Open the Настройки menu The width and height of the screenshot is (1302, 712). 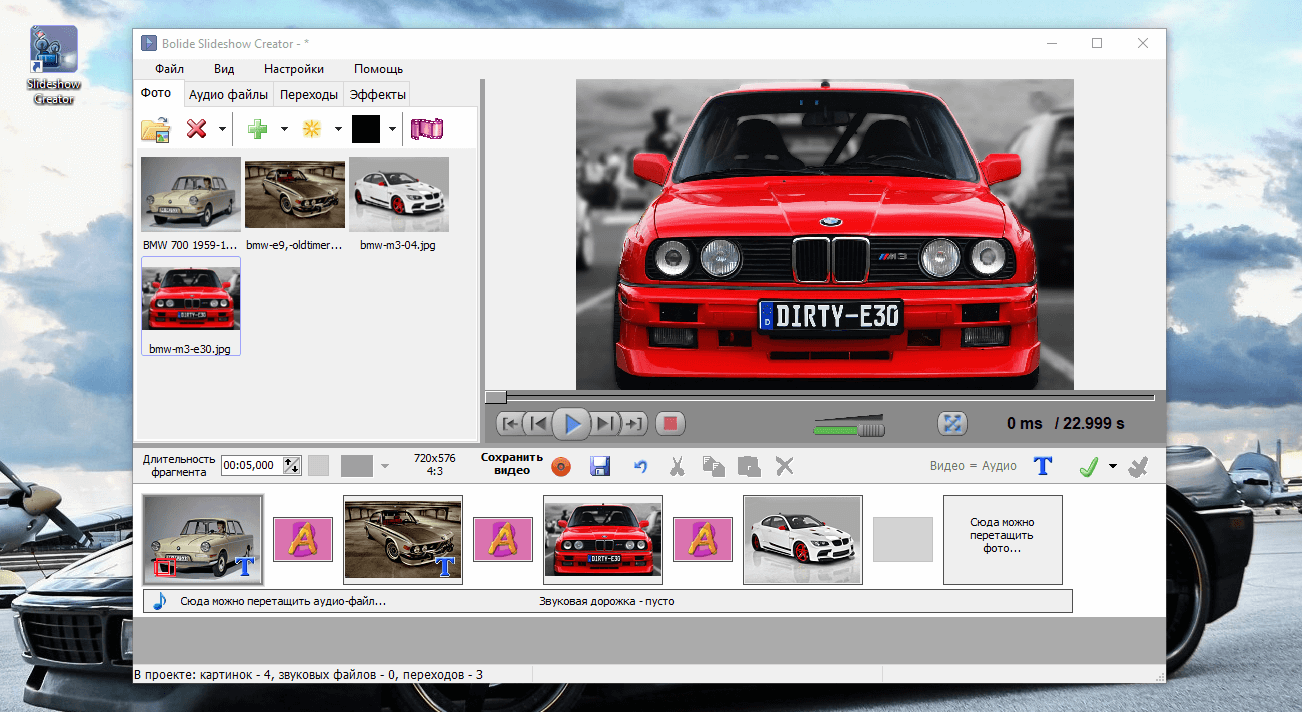point(294,69)
